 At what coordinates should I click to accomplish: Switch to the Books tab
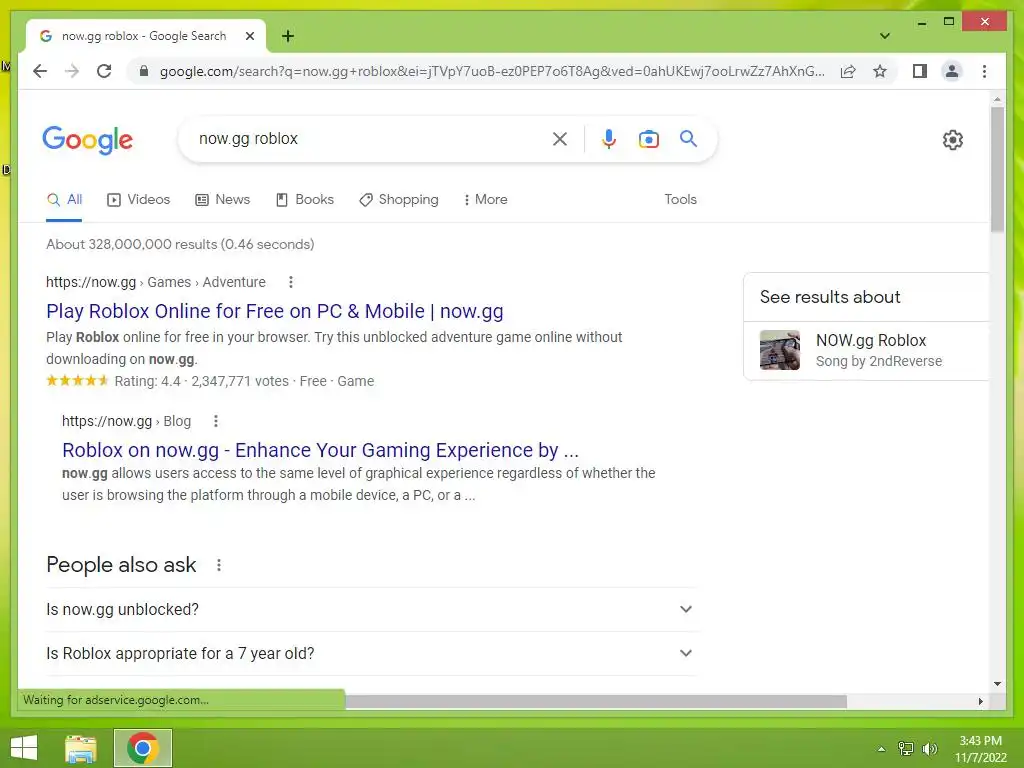(304, 199)
